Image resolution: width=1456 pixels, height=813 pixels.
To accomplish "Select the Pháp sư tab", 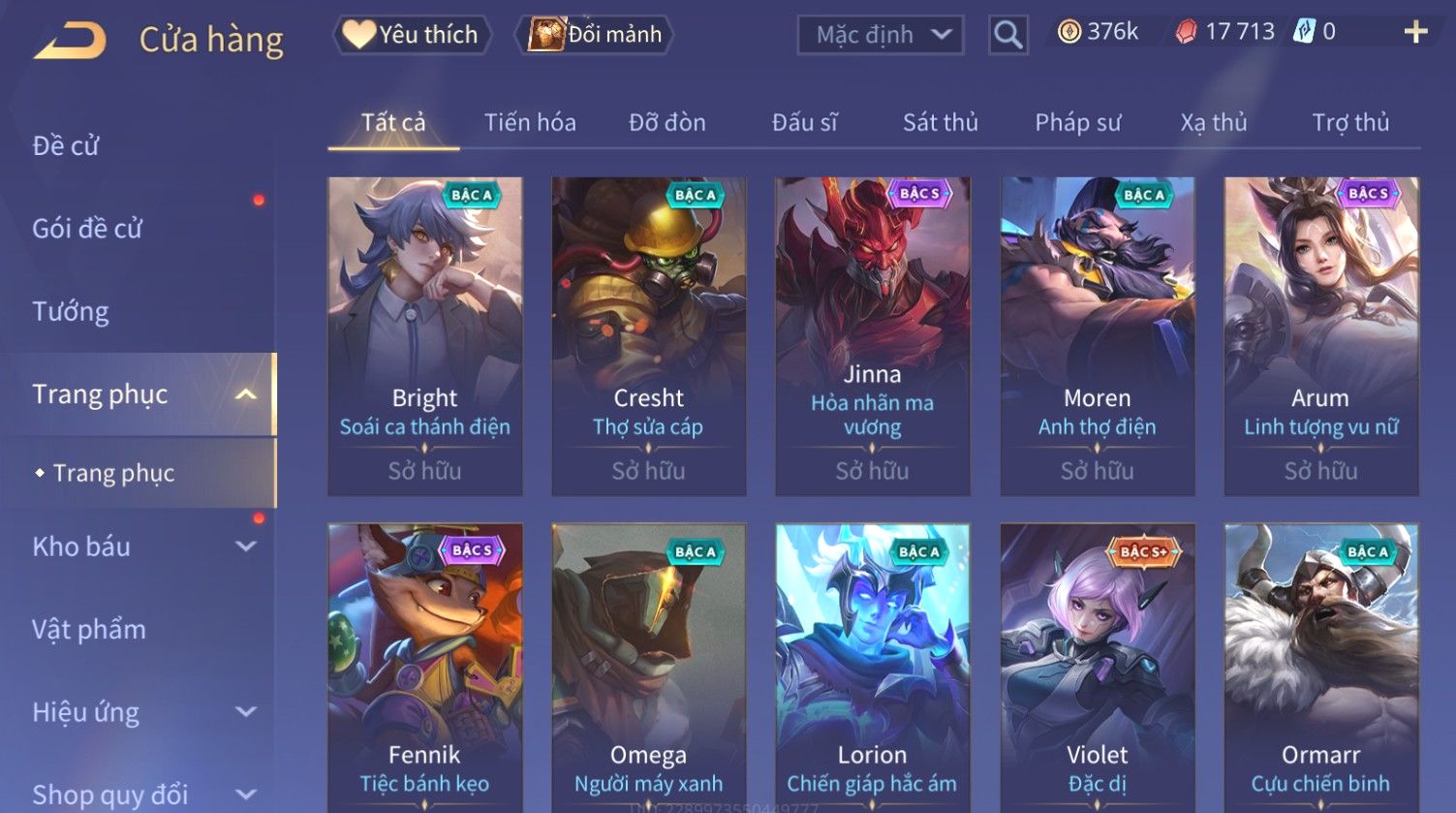I will (1077, 123).
